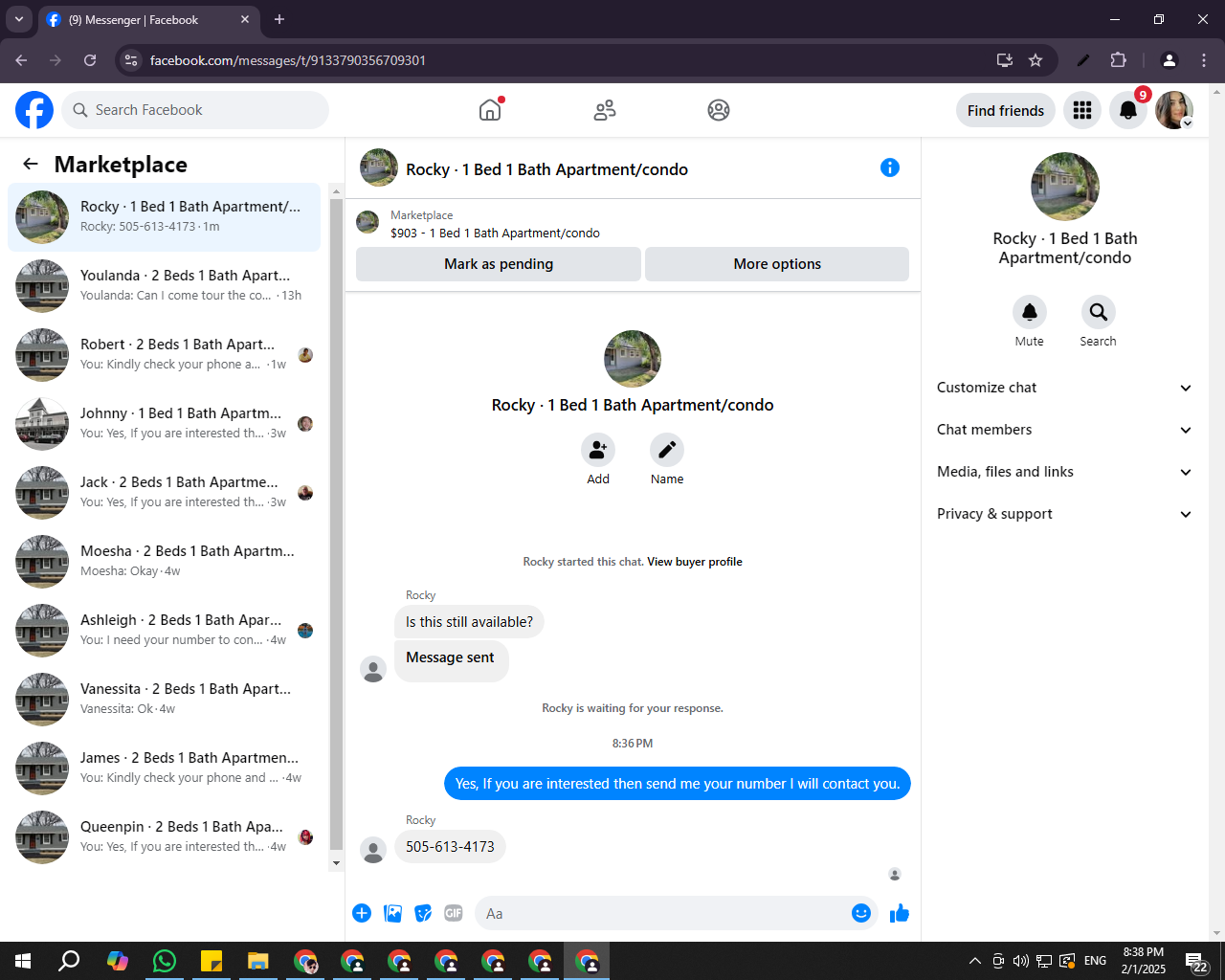Open a new Chrome tab
Screen dimensions: 1225x980
[x=279, y=19]
